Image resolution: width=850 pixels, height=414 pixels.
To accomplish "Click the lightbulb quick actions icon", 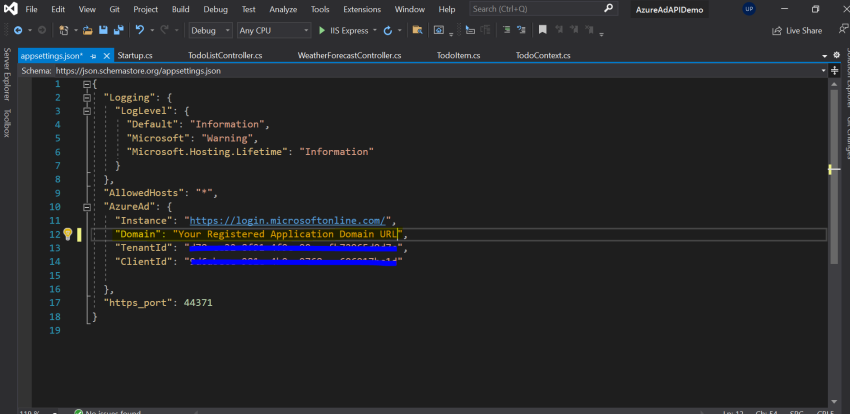I will coord(68,234).
